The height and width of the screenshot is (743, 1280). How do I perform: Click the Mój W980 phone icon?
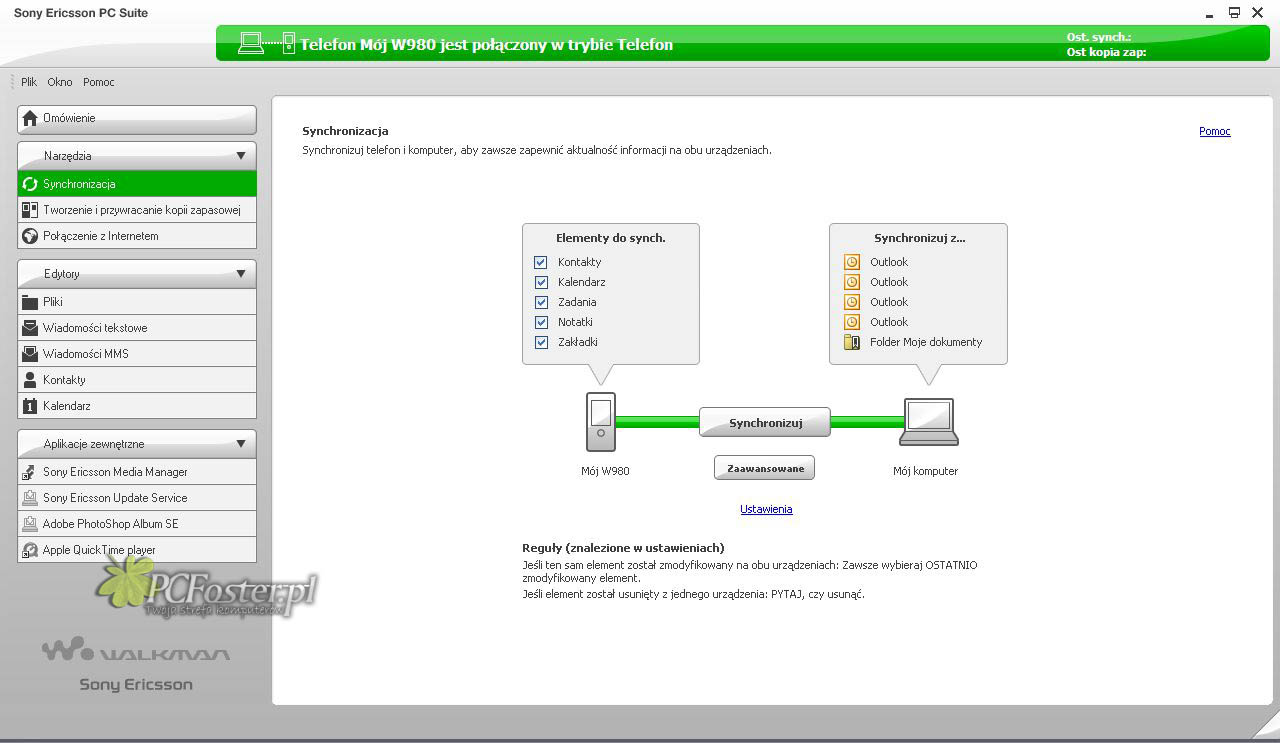[601, 422]
